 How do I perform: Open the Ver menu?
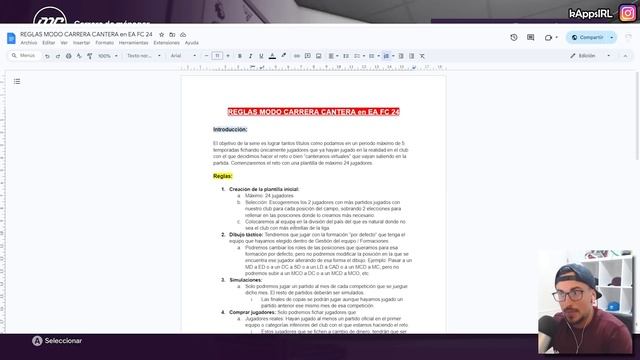coord(64,43)
